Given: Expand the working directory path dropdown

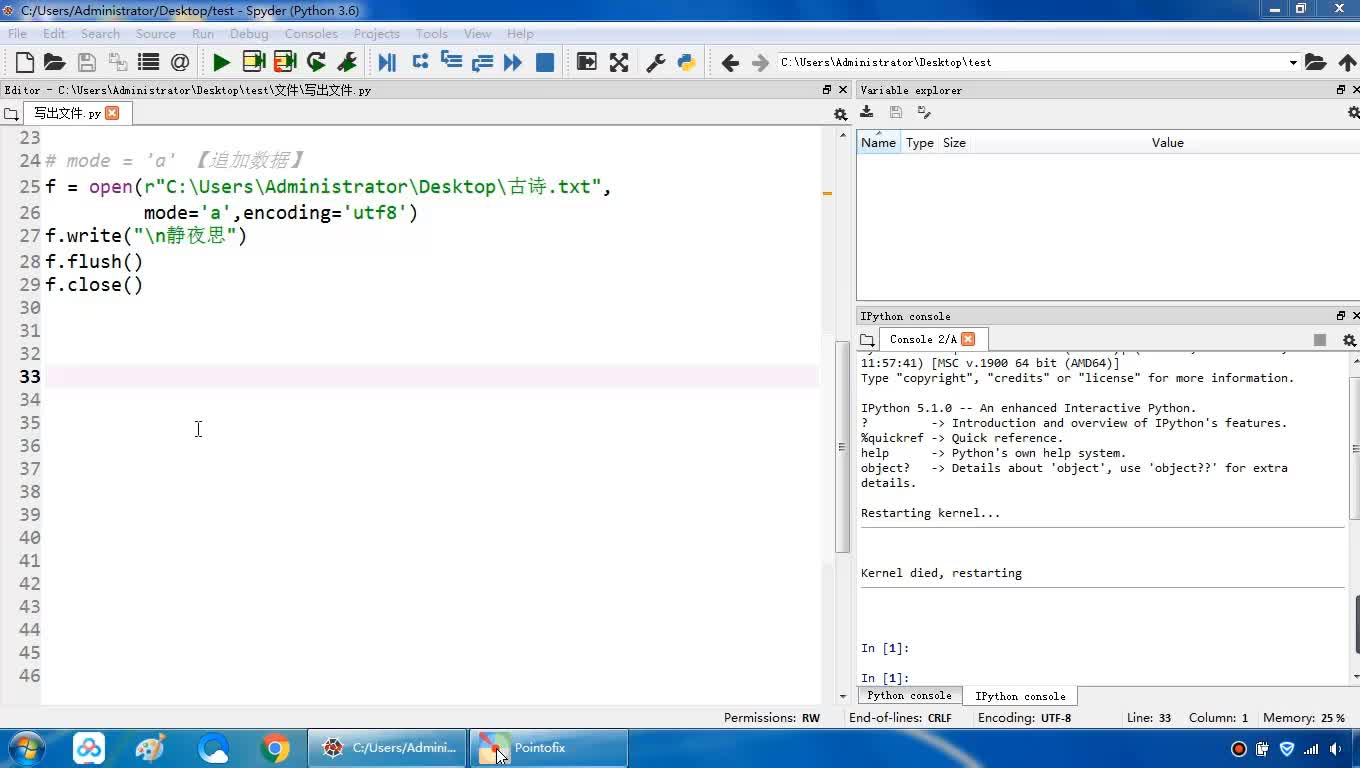Looking at the screenshot, I should tap(1292, 62).
